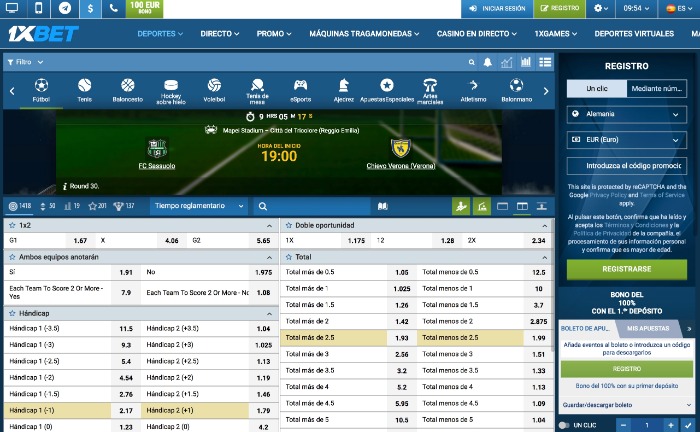Confirm one-click amount checkmark

[x=688, y=425]
